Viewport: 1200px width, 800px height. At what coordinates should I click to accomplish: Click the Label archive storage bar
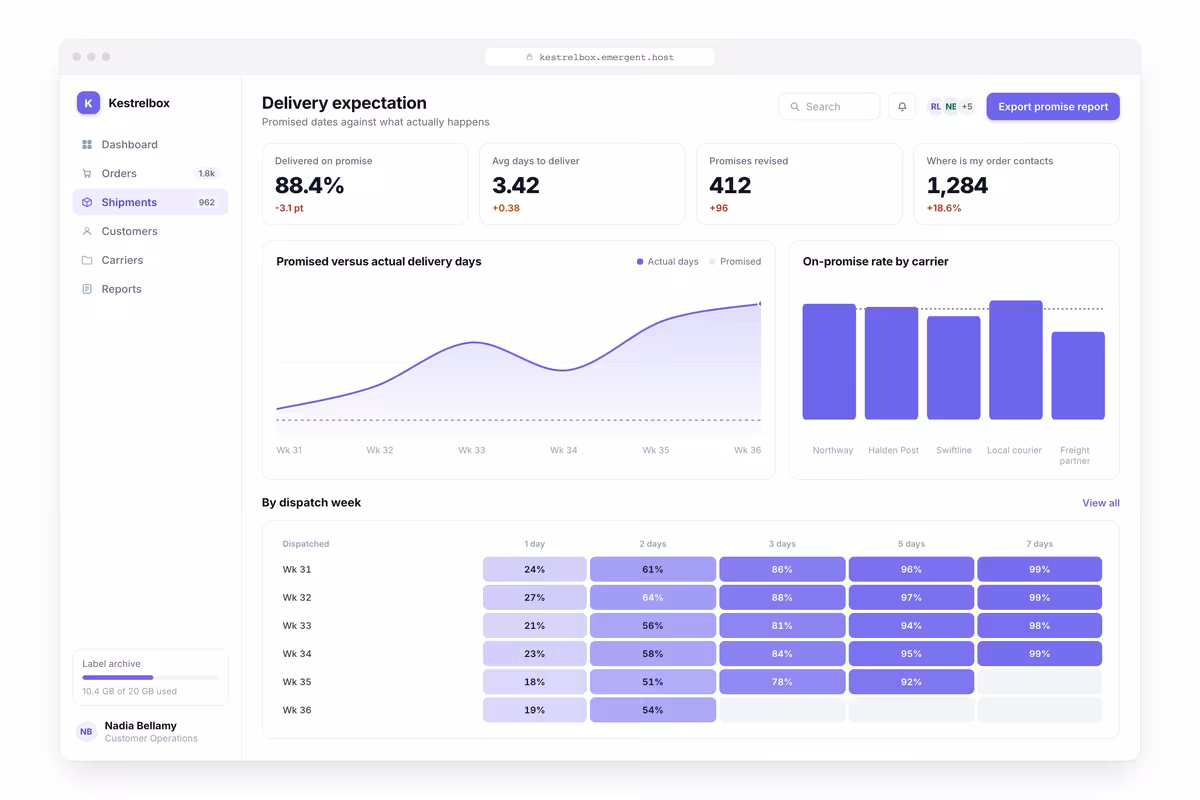[150, 677]
